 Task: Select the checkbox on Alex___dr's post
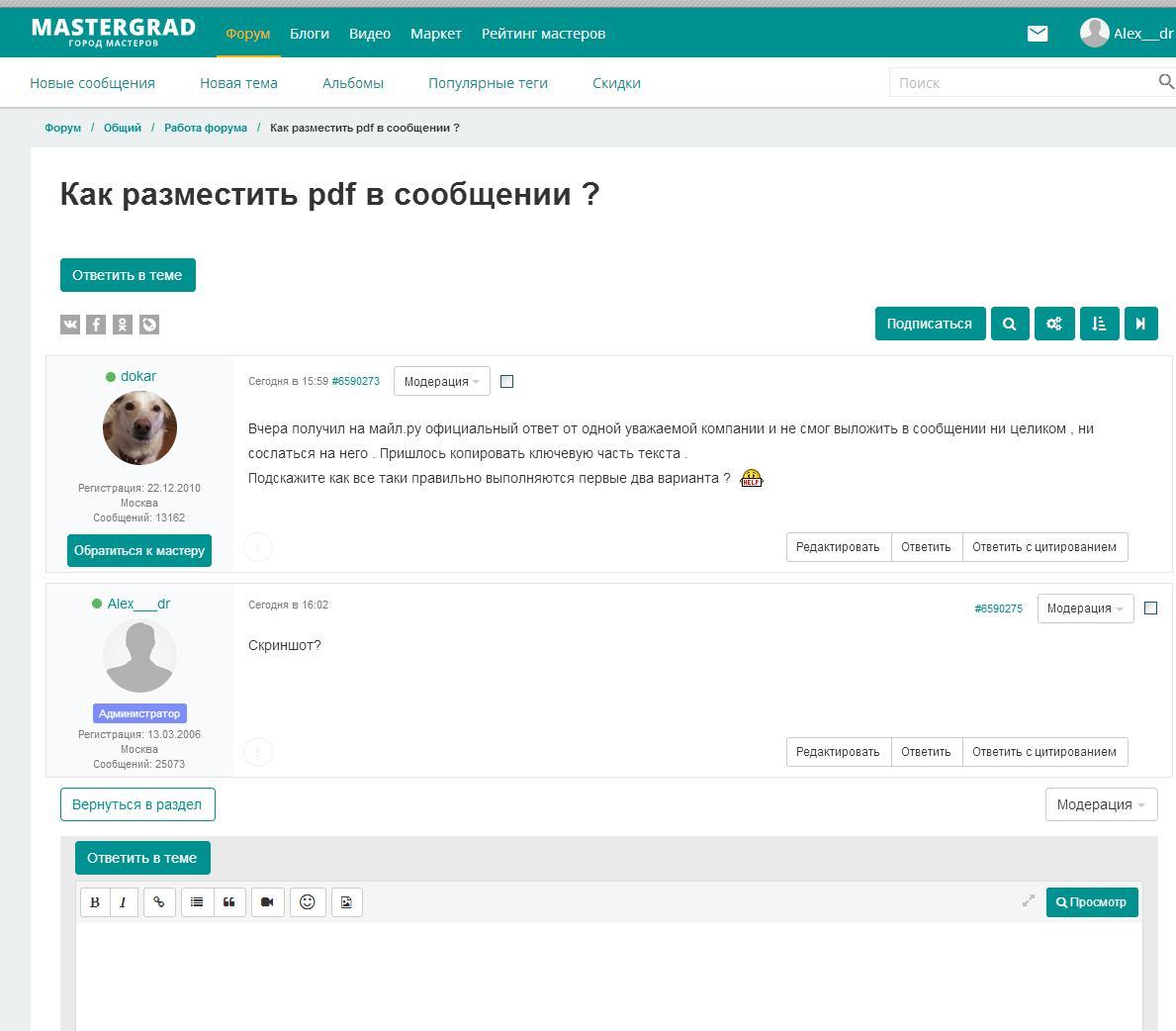tap(1150, 609)
